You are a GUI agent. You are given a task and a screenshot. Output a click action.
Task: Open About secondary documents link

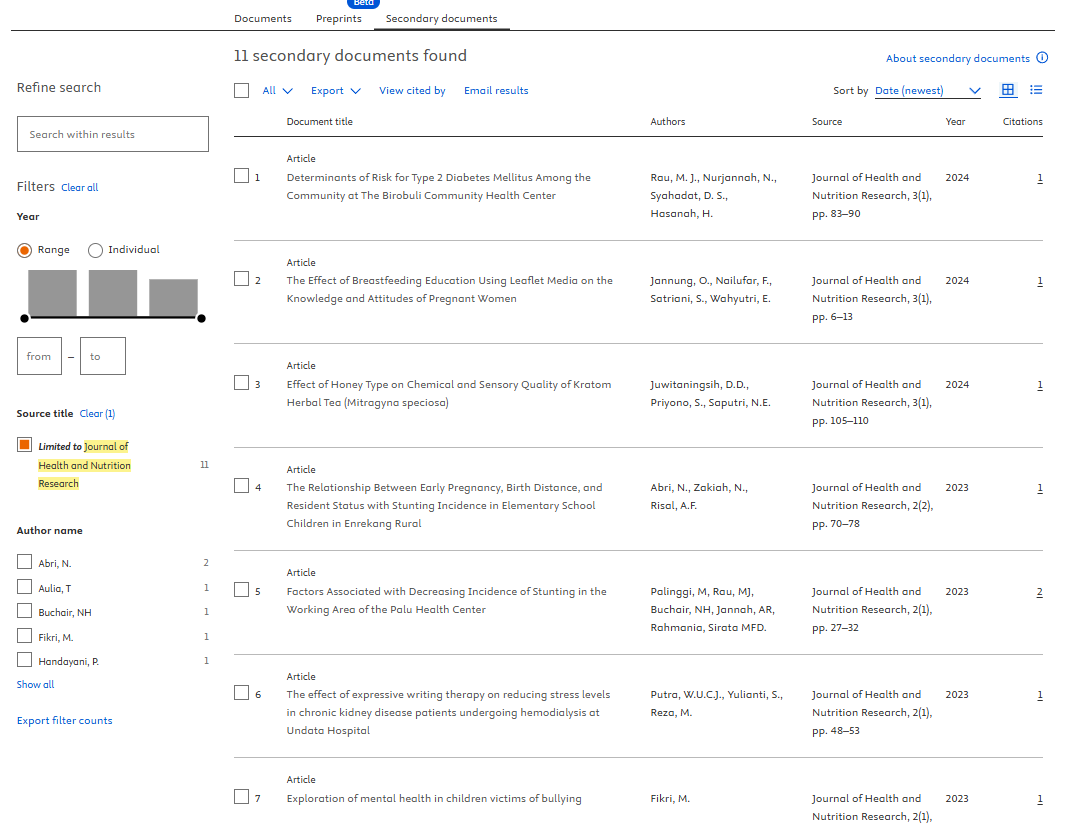coord(958,58)
